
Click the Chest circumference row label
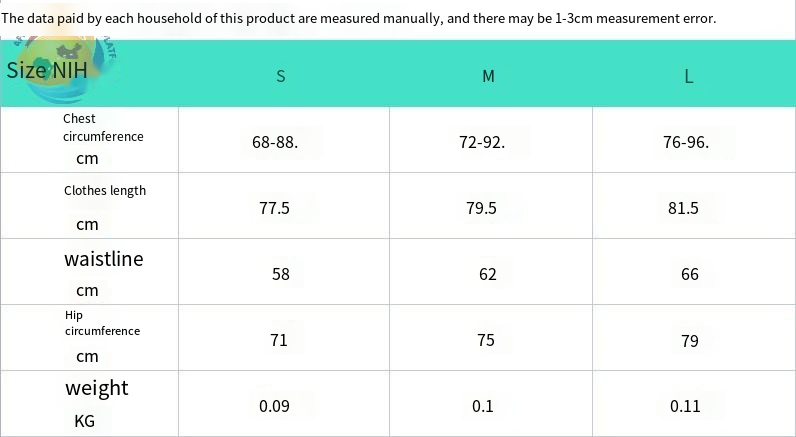coord(103,139)
